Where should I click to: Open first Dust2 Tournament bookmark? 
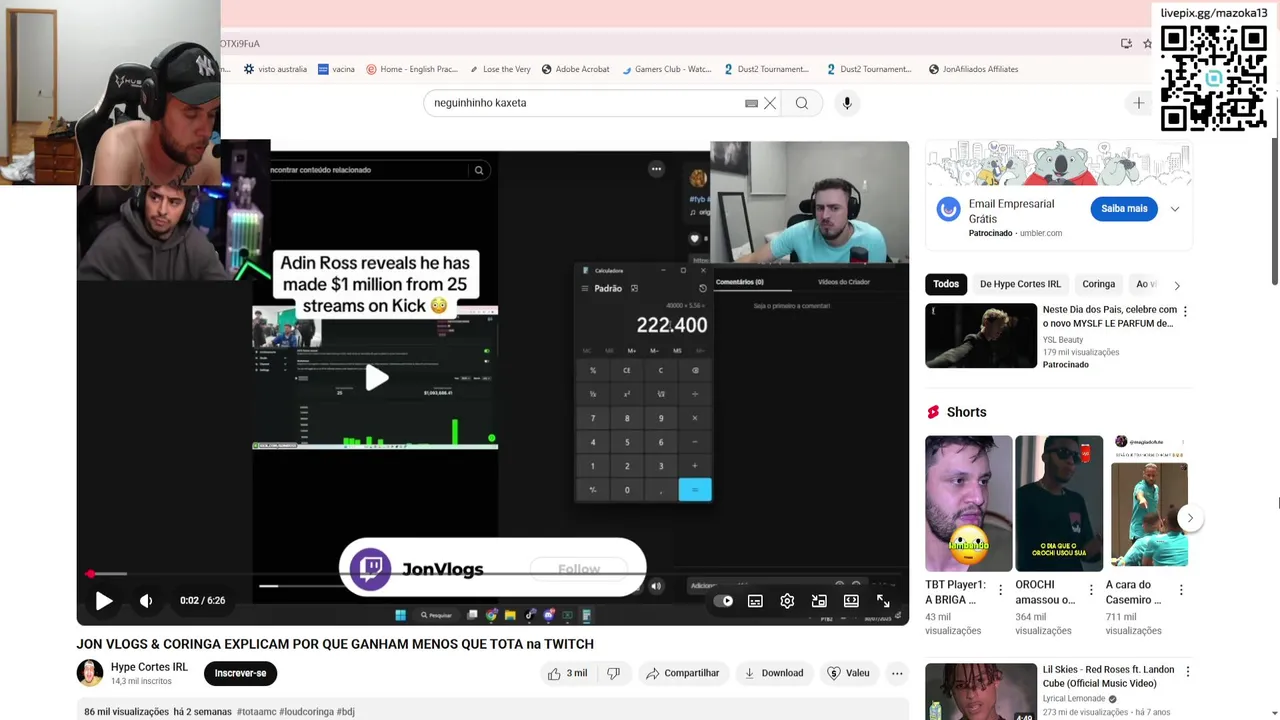(x=766, y=69)
